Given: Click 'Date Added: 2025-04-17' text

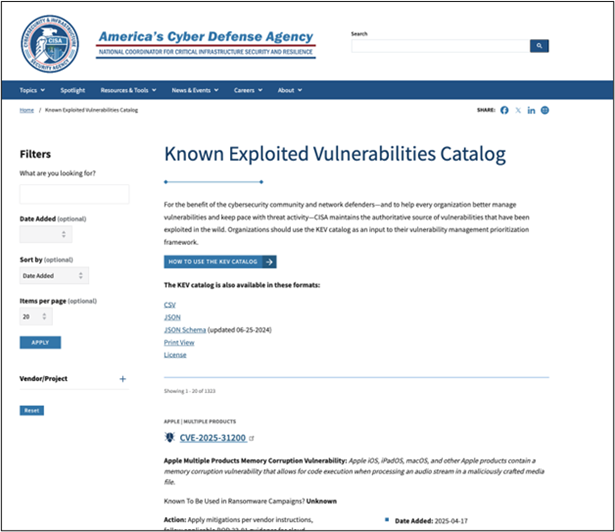Looking at the screenshot, I should click(x=431, y=521).
